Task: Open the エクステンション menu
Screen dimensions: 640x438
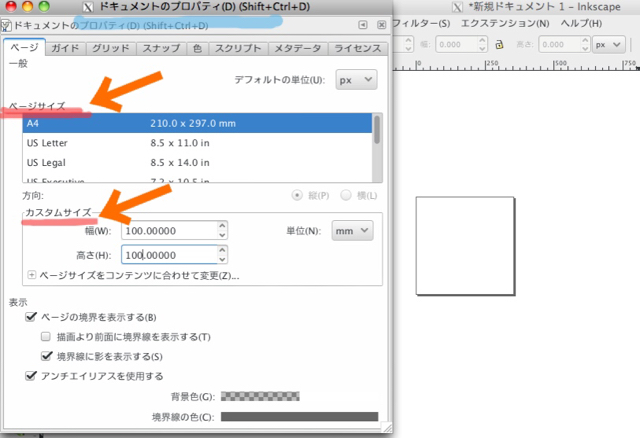Action: (x=506, y=22)
